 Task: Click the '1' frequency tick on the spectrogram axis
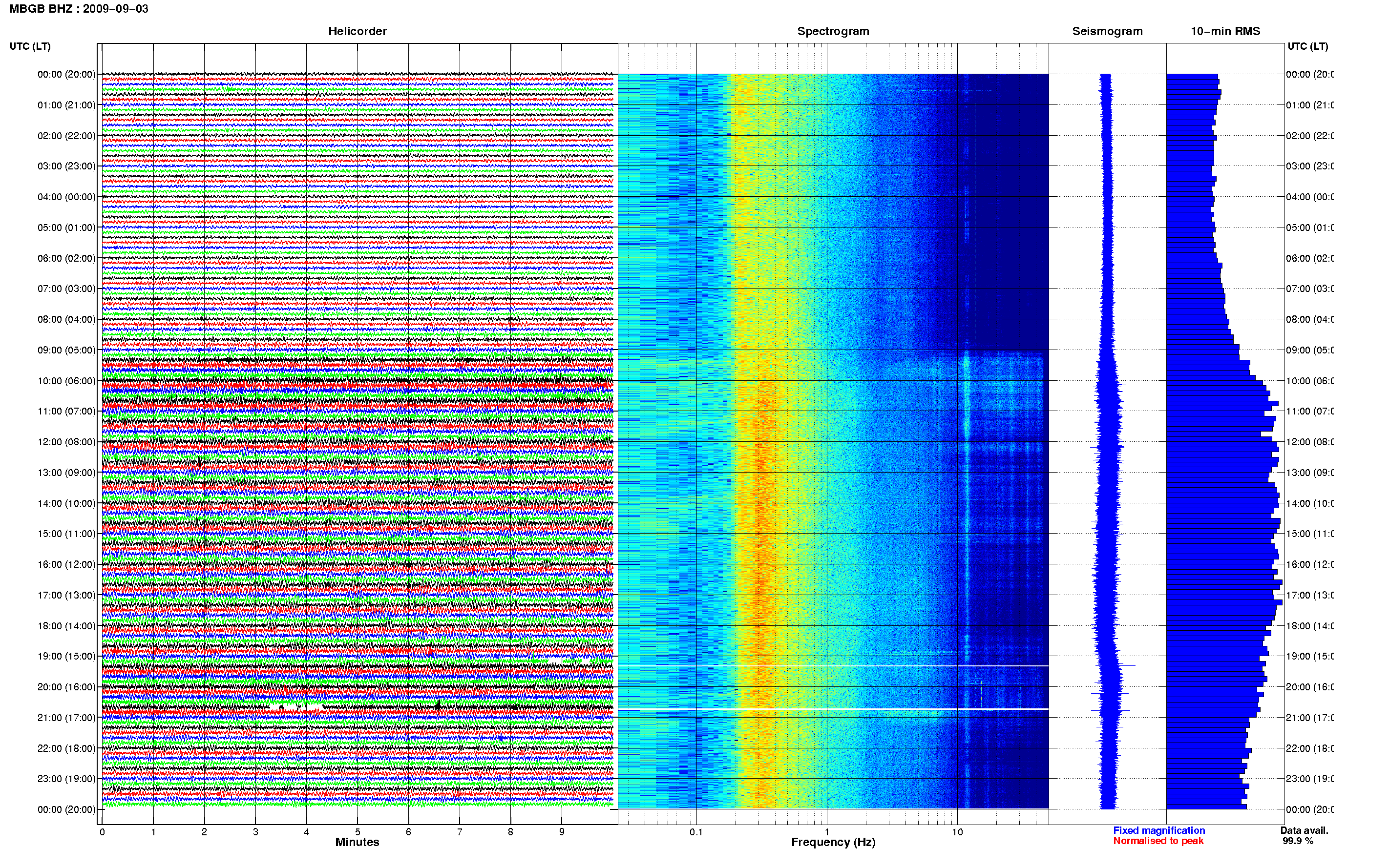[827, 832]
